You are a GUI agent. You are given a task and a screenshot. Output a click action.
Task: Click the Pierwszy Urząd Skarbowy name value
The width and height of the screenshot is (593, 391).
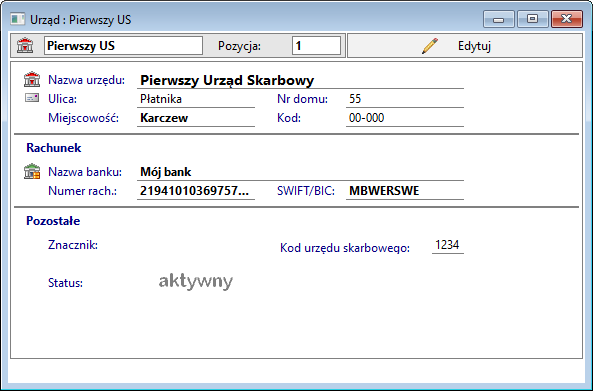pyautogui.click(x=227, y=80)
